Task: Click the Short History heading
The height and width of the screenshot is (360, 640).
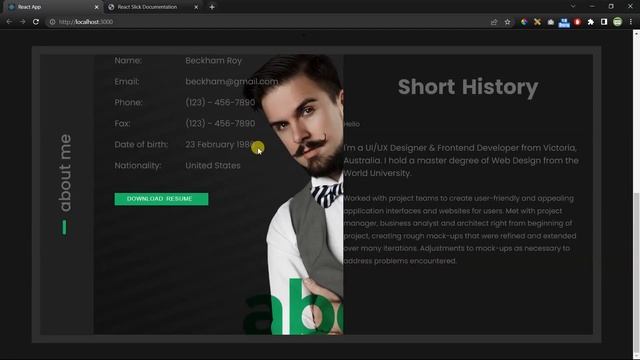Action: [468, 87]
